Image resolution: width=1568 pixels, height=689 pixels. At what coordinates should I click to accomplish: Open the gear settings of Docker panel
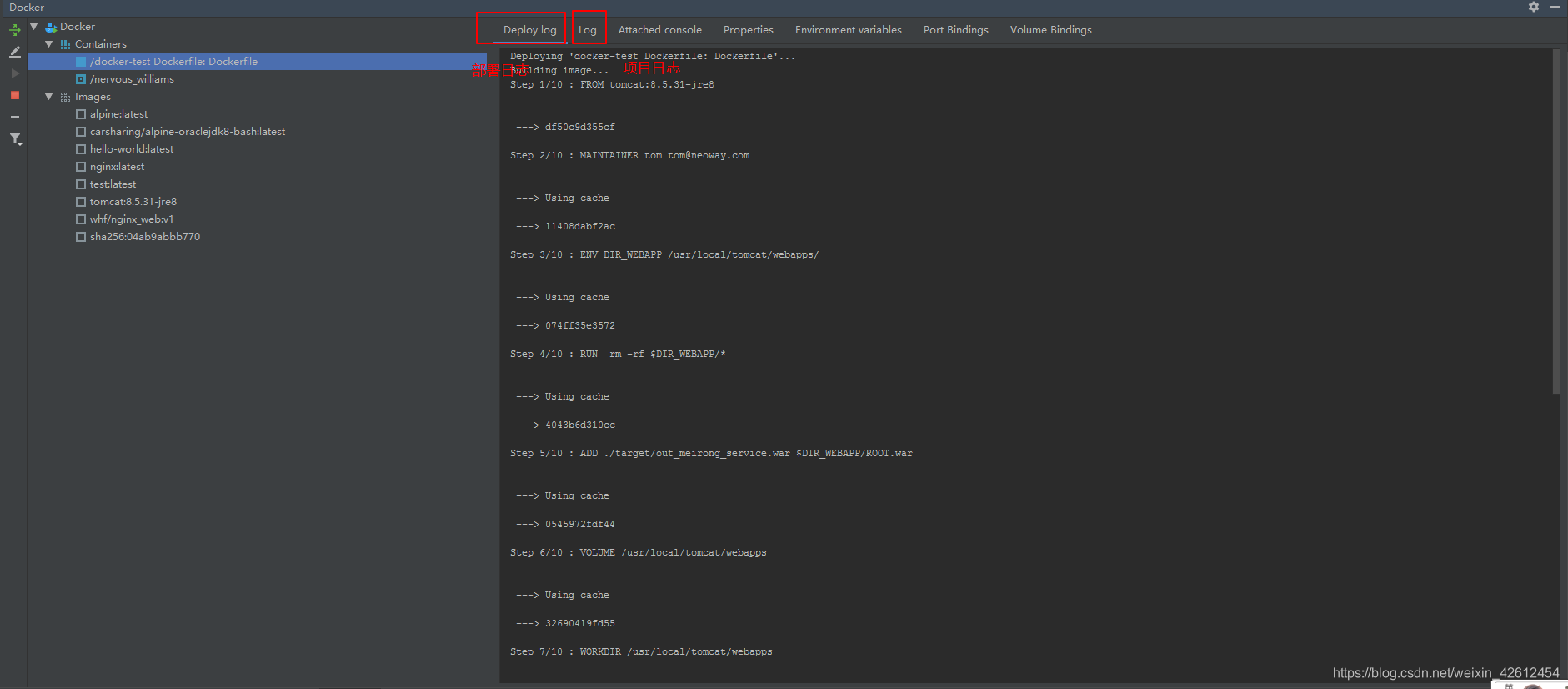click(1534, 7)
